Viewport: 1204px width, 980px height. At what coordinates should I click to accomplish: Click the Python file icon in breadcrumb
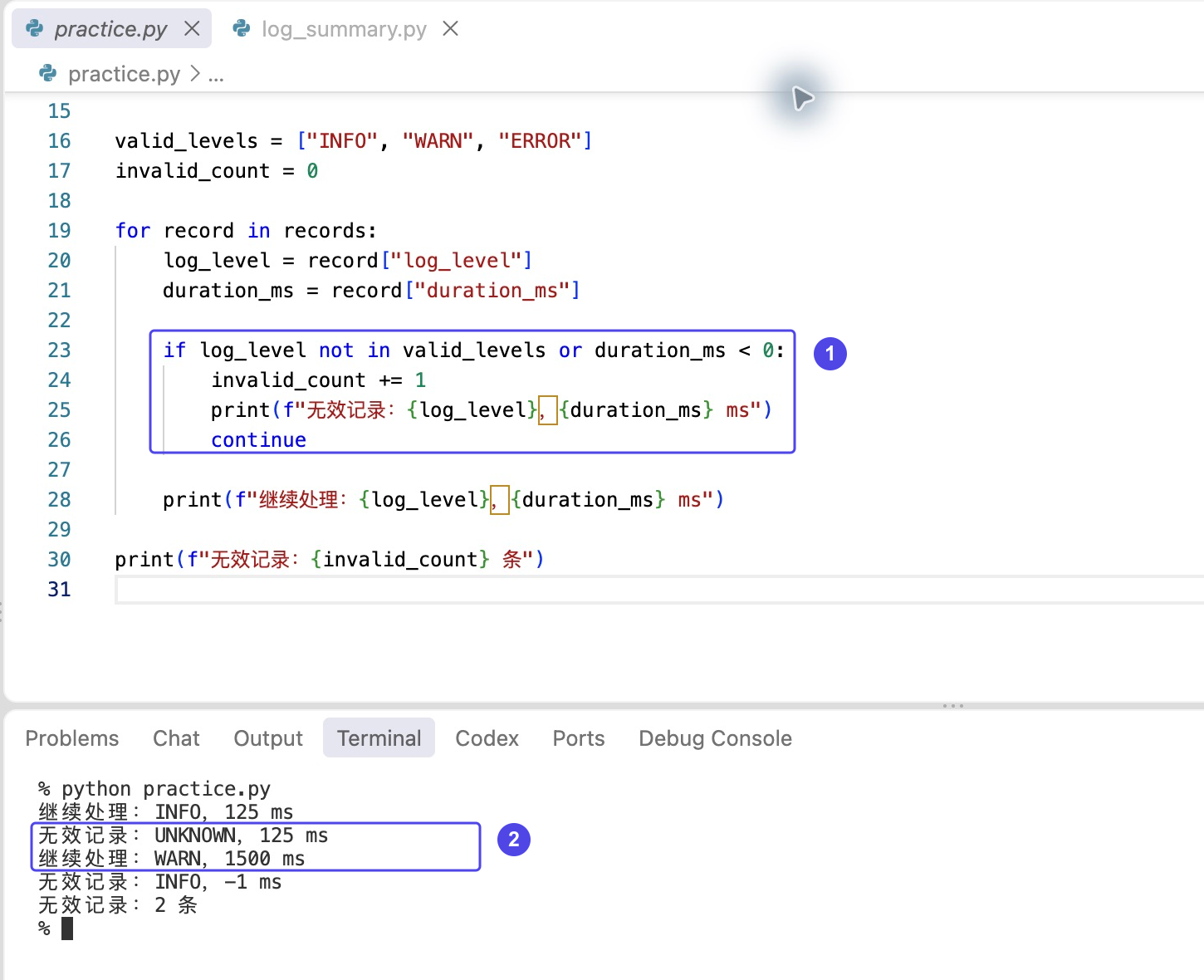point(48,74)
